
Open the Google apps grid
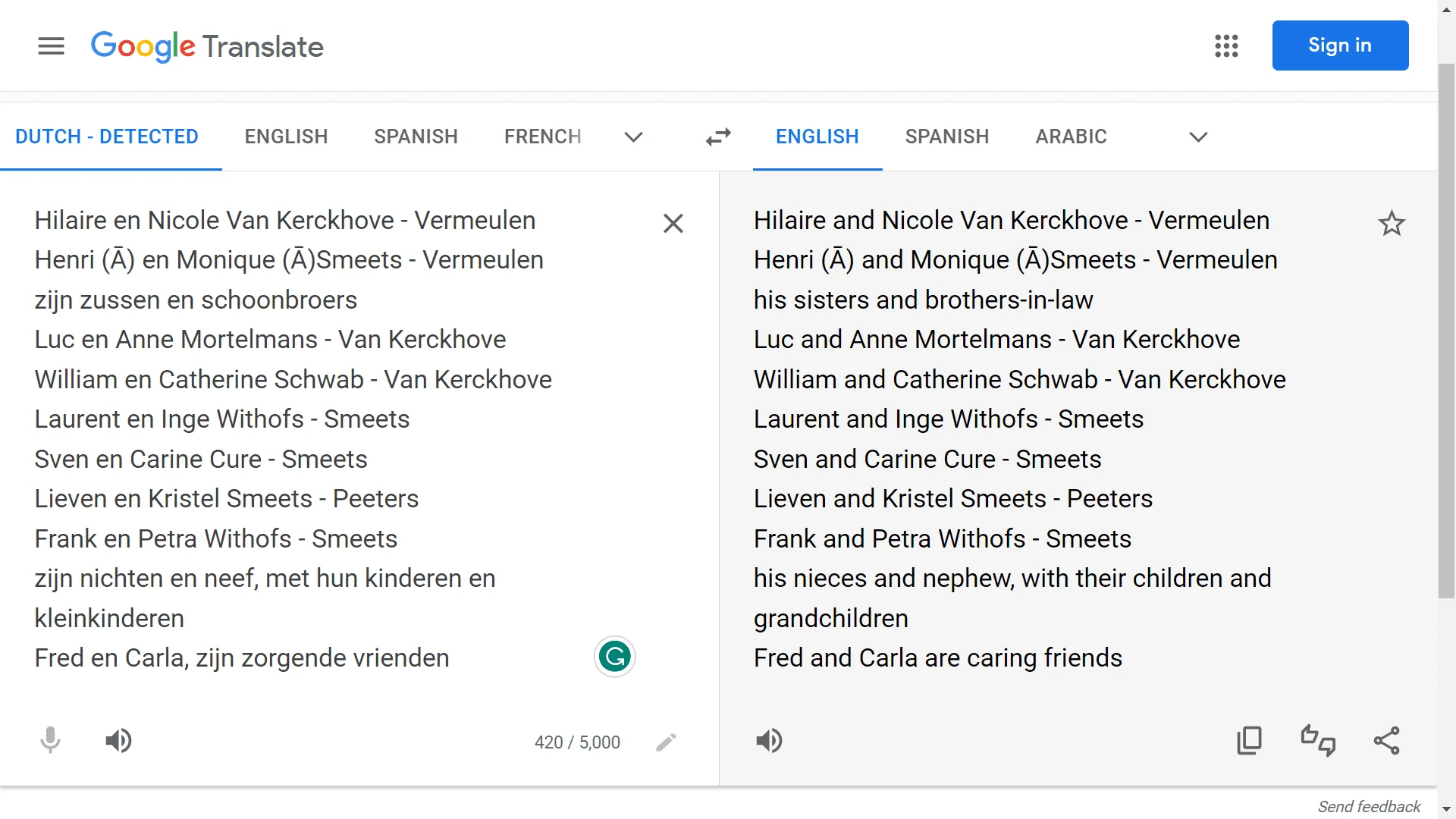point(1226,45)
